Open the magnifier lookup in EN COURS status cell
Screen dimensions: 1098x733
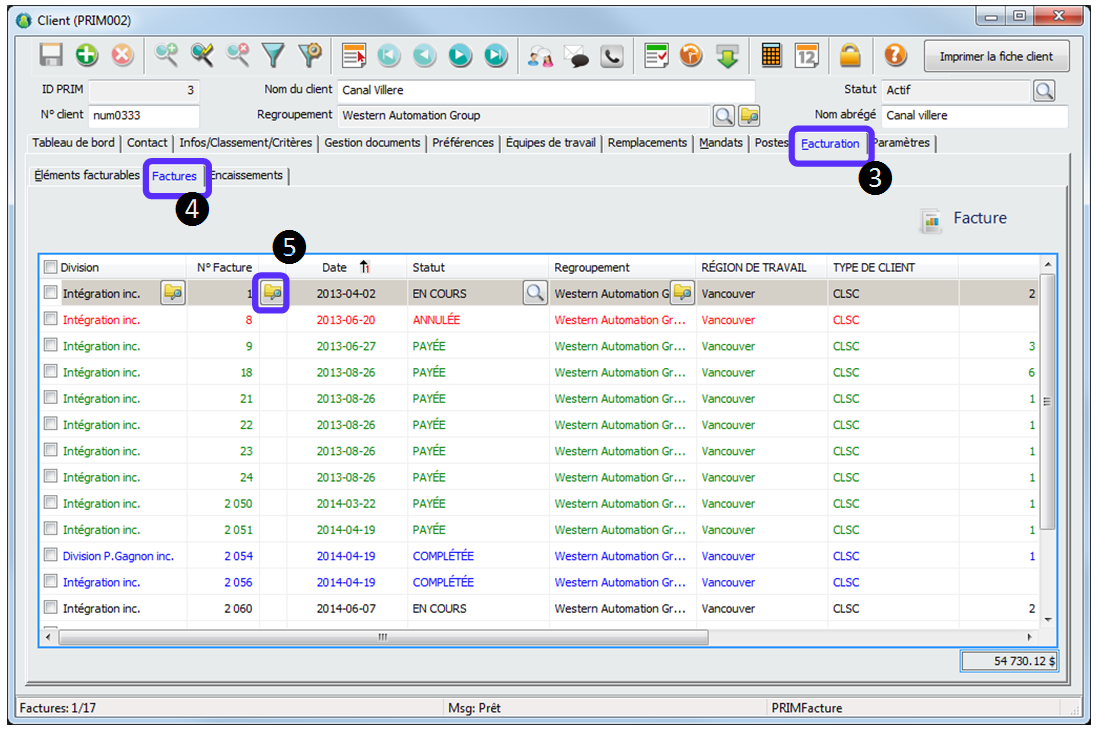[x=535, y=293]
